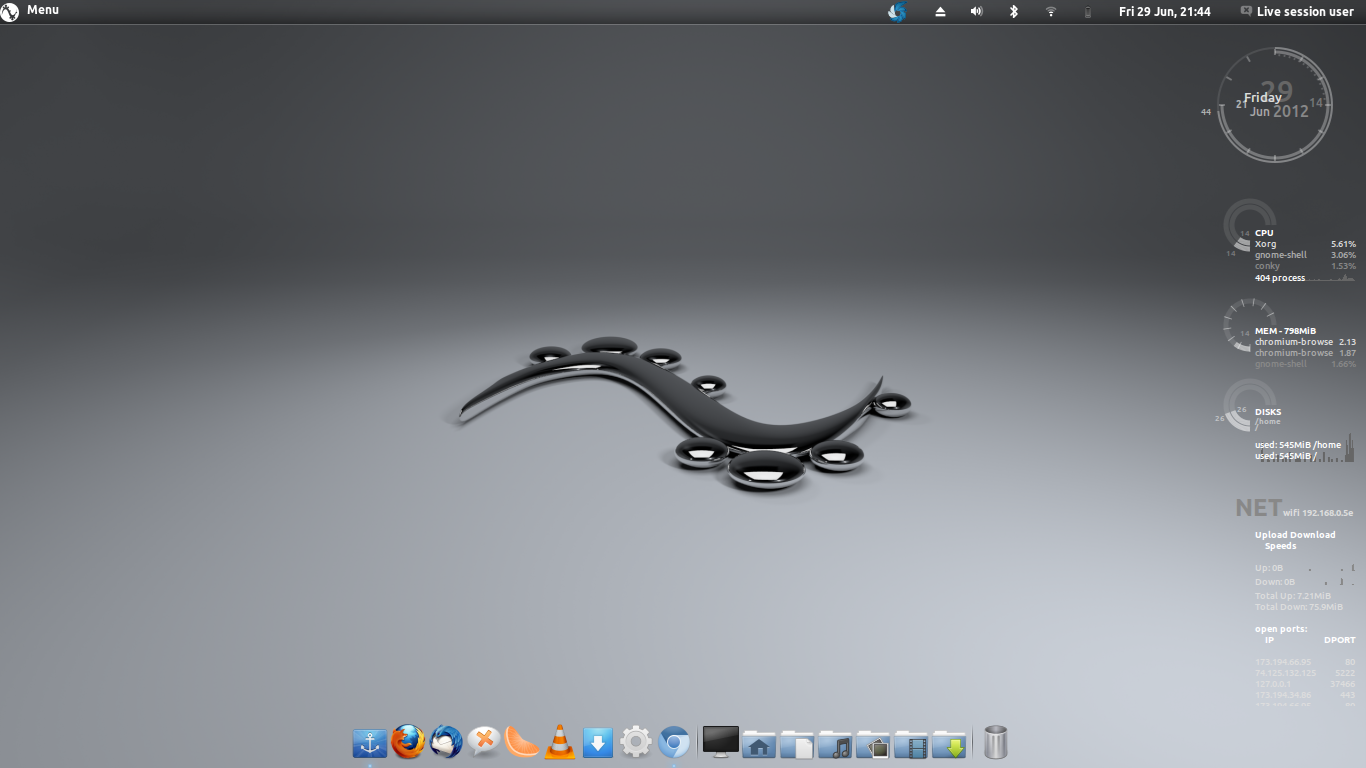The height and width of the screenshot is (768, 1366).
Task: Open the clock showing Fri 29 Jun, 21:44
Action: click(x=1165, y=12)
